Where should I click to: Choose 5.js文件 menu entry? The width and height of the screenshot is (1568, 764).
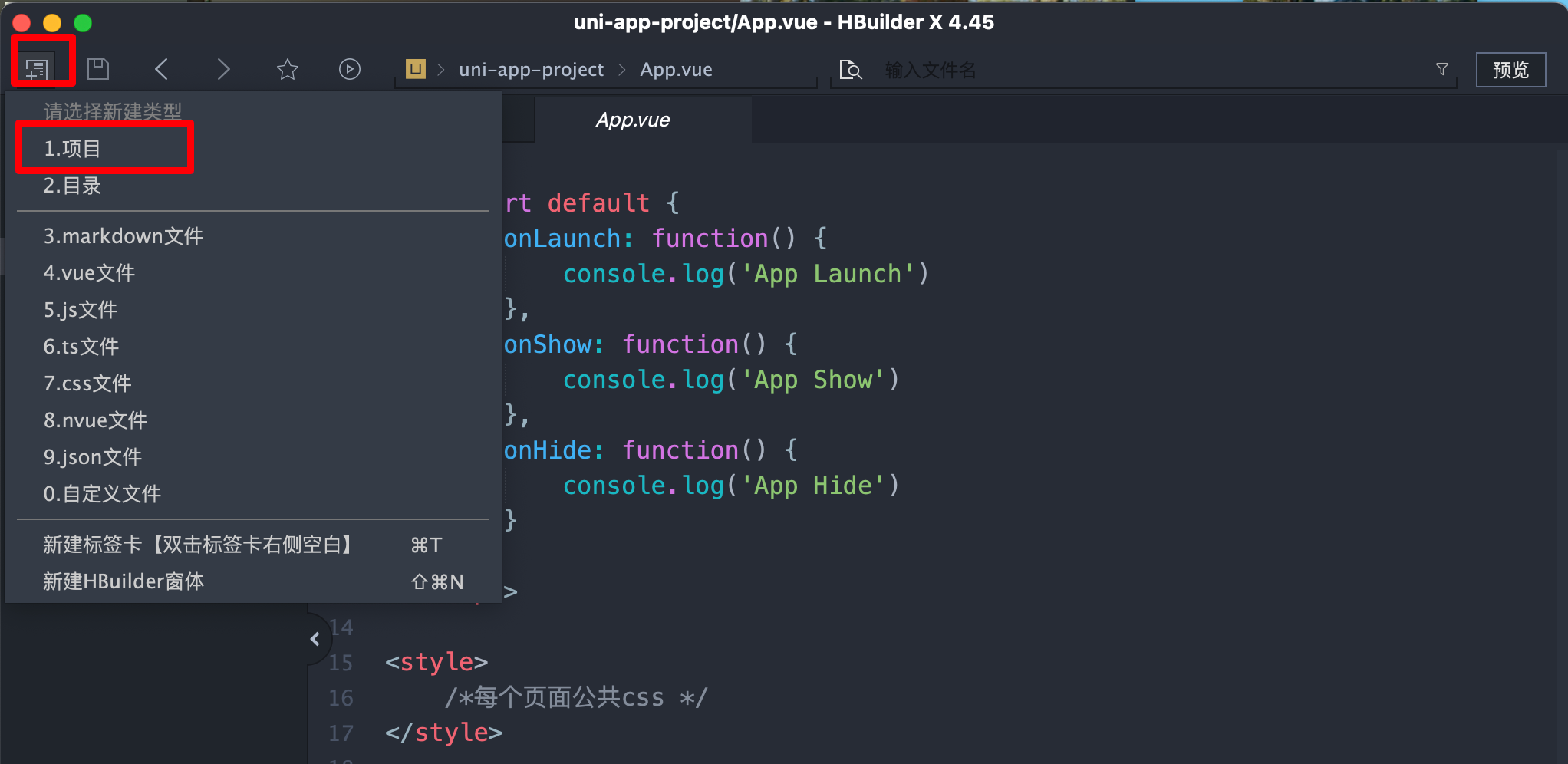253,310
